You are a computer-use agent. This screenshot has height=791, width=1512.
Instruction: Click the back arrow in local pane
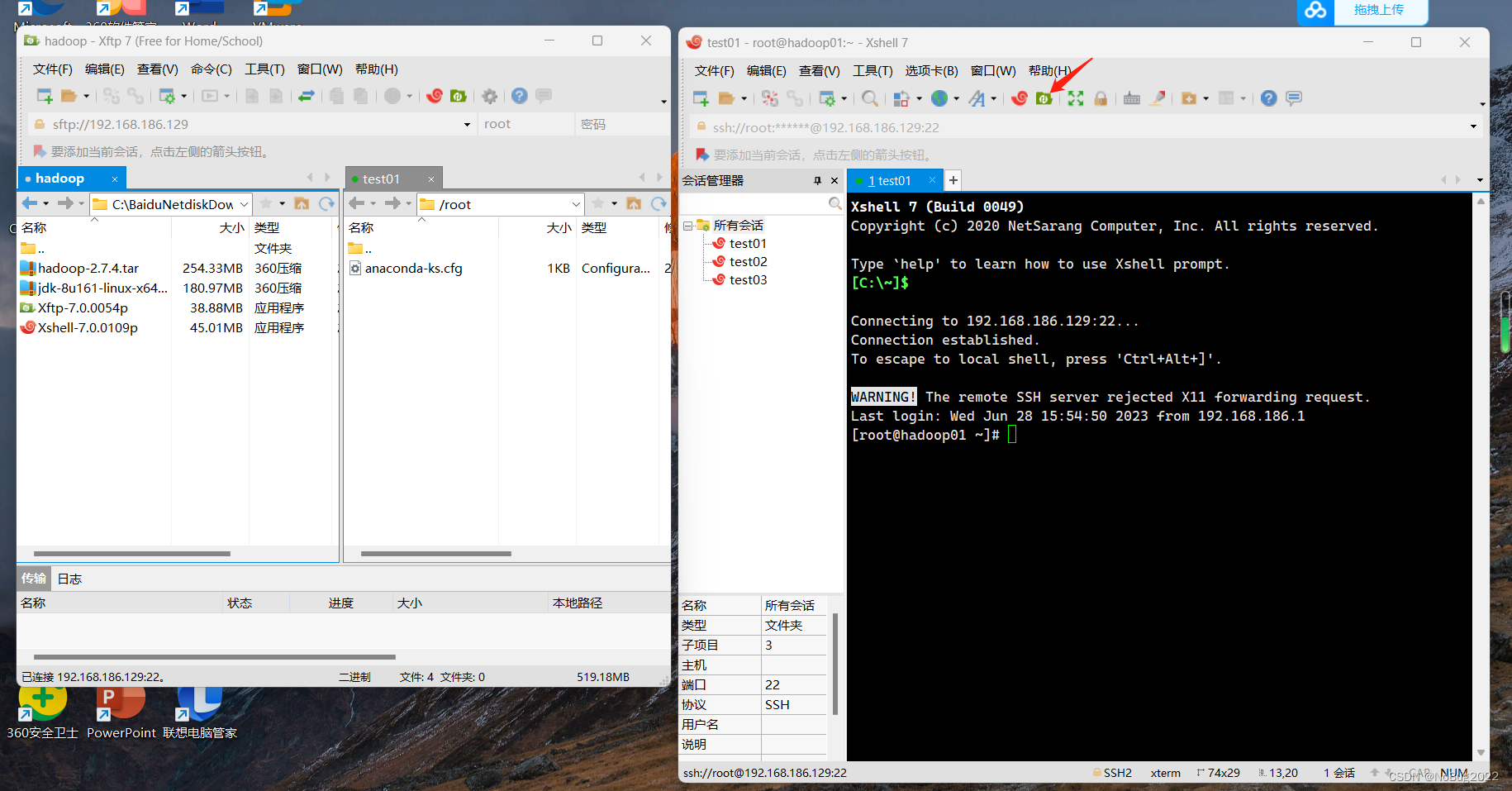point(30,203)
